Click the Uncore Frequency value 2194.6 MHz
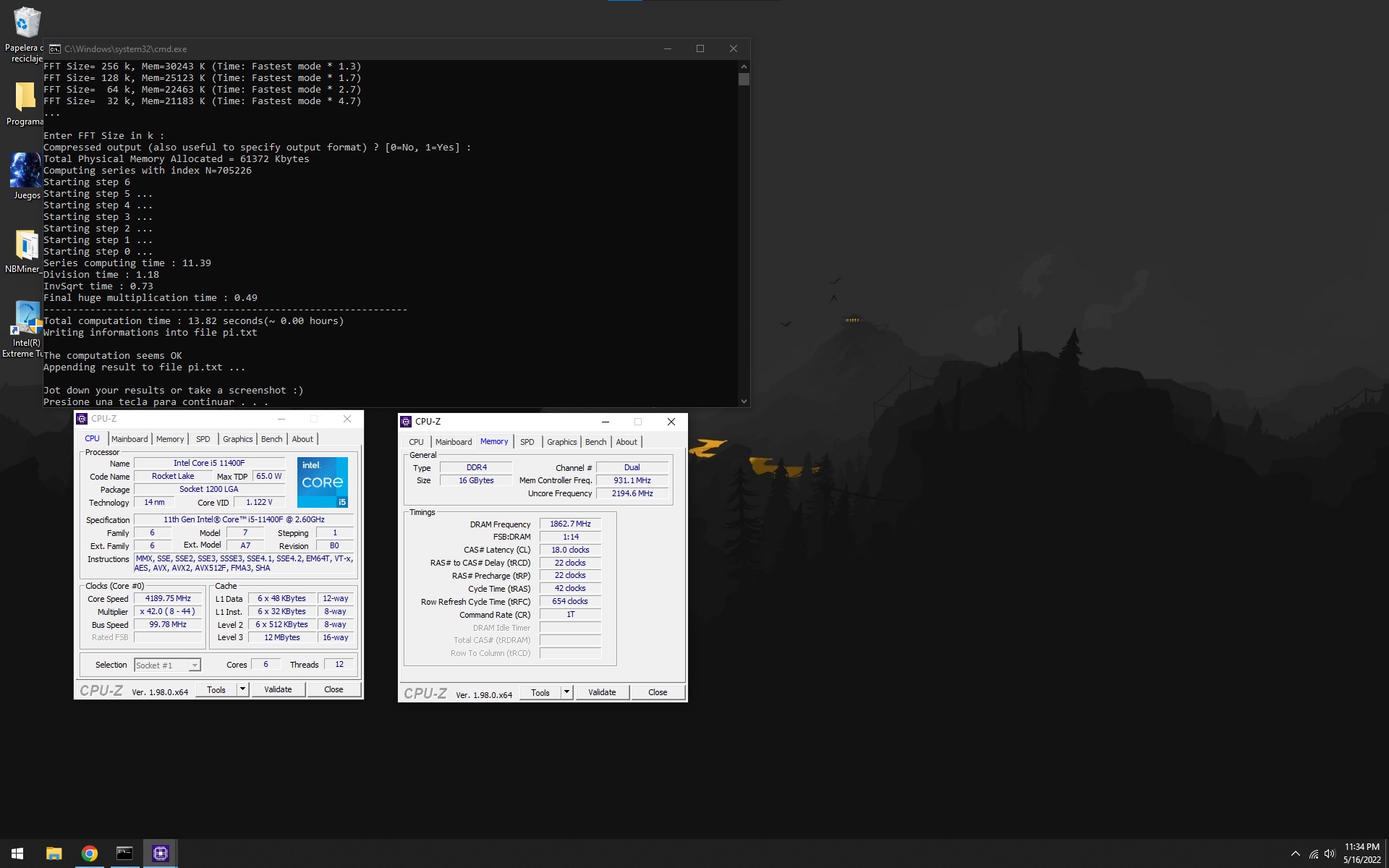The image size is (1389, 868). [632, 494]
